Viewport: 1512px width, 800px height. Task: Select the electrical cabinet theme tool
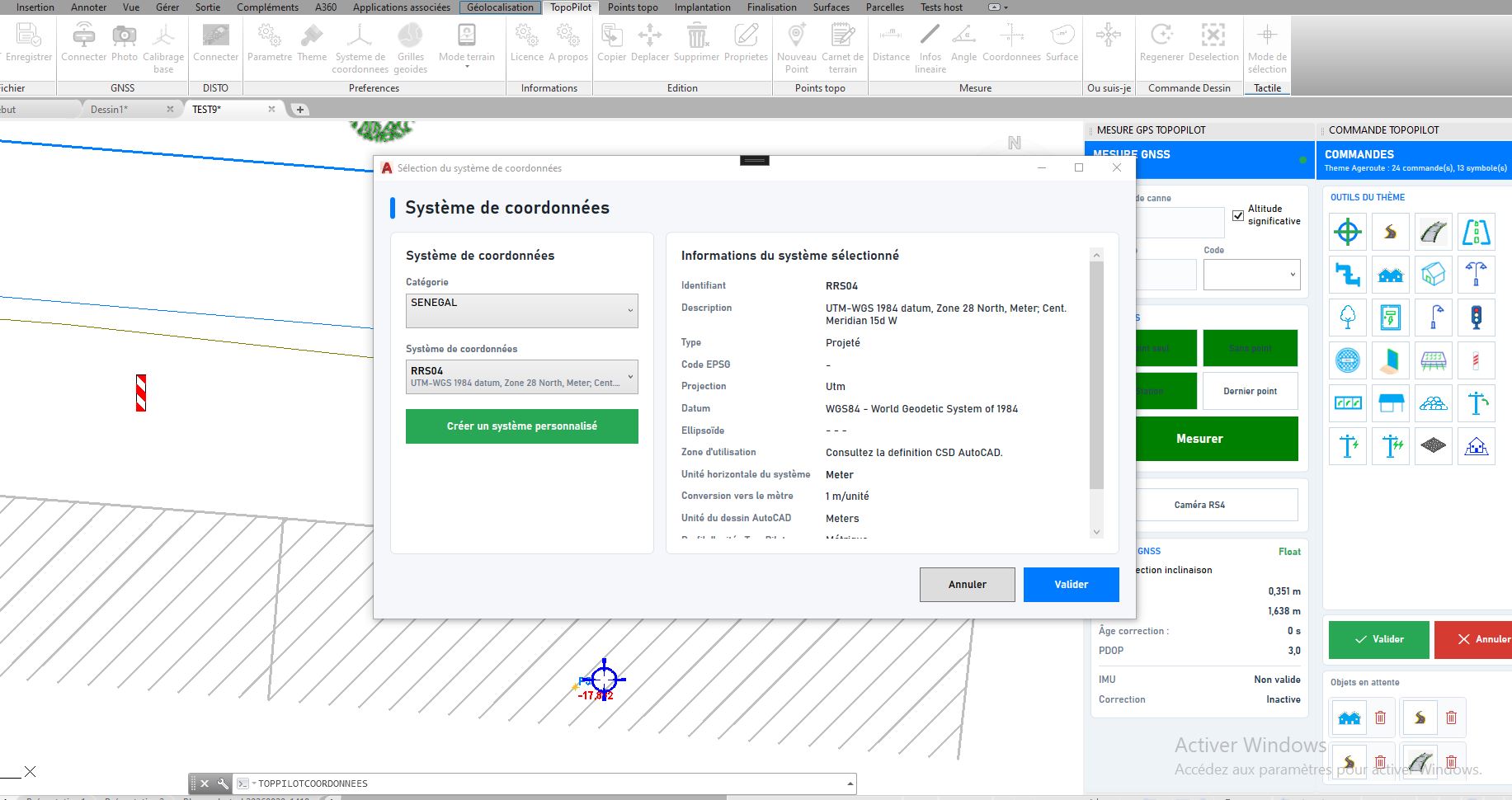coord(1391,318)
